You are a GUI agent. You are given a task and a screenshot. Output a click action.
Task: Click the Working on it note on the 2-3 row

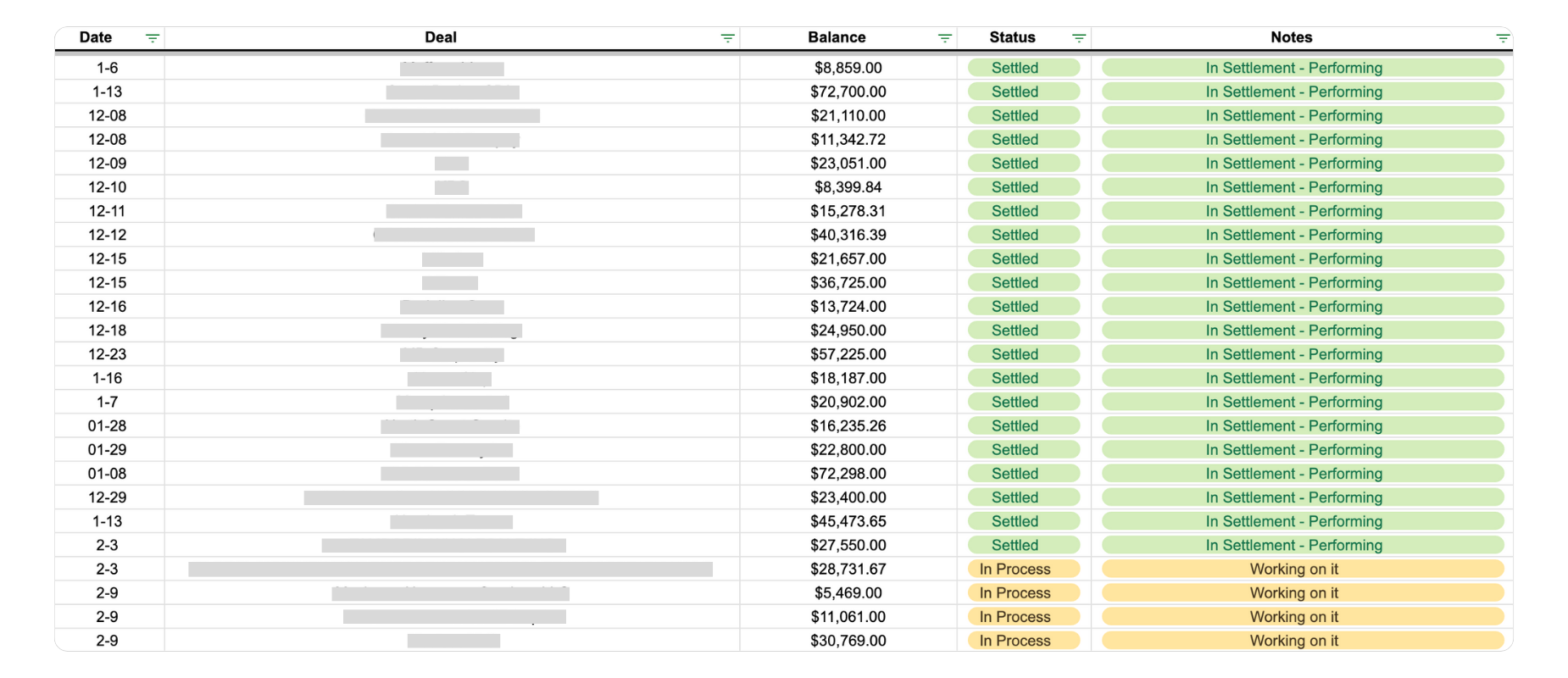[1294, 569]
